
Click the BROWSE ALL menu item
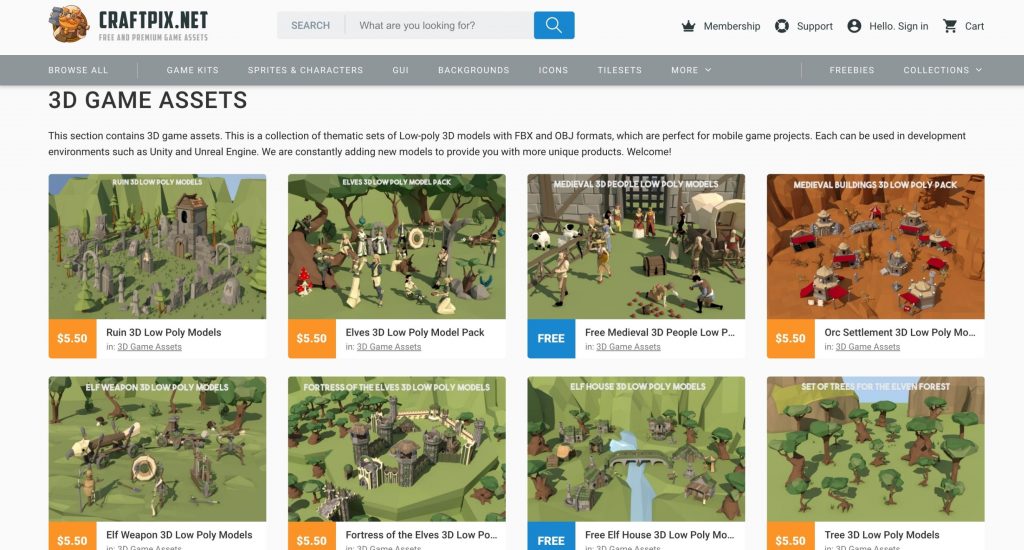[78, 70]
